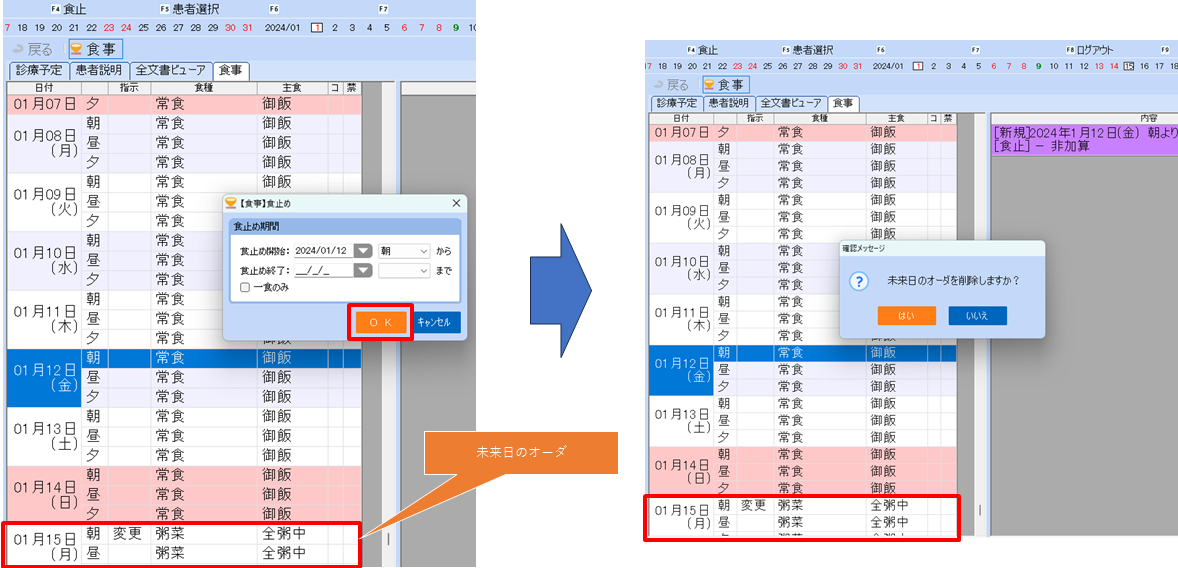Click 全粥中 for 01月15日 朝 in left table
Viewport: 1178px width, 568px height.
292,534
